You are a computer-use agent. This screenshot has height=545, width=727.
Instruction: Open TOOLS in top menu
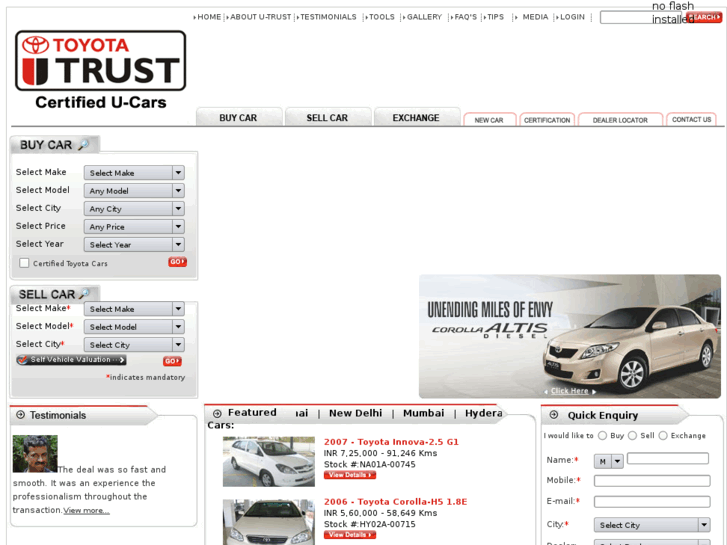click(381, 17)
